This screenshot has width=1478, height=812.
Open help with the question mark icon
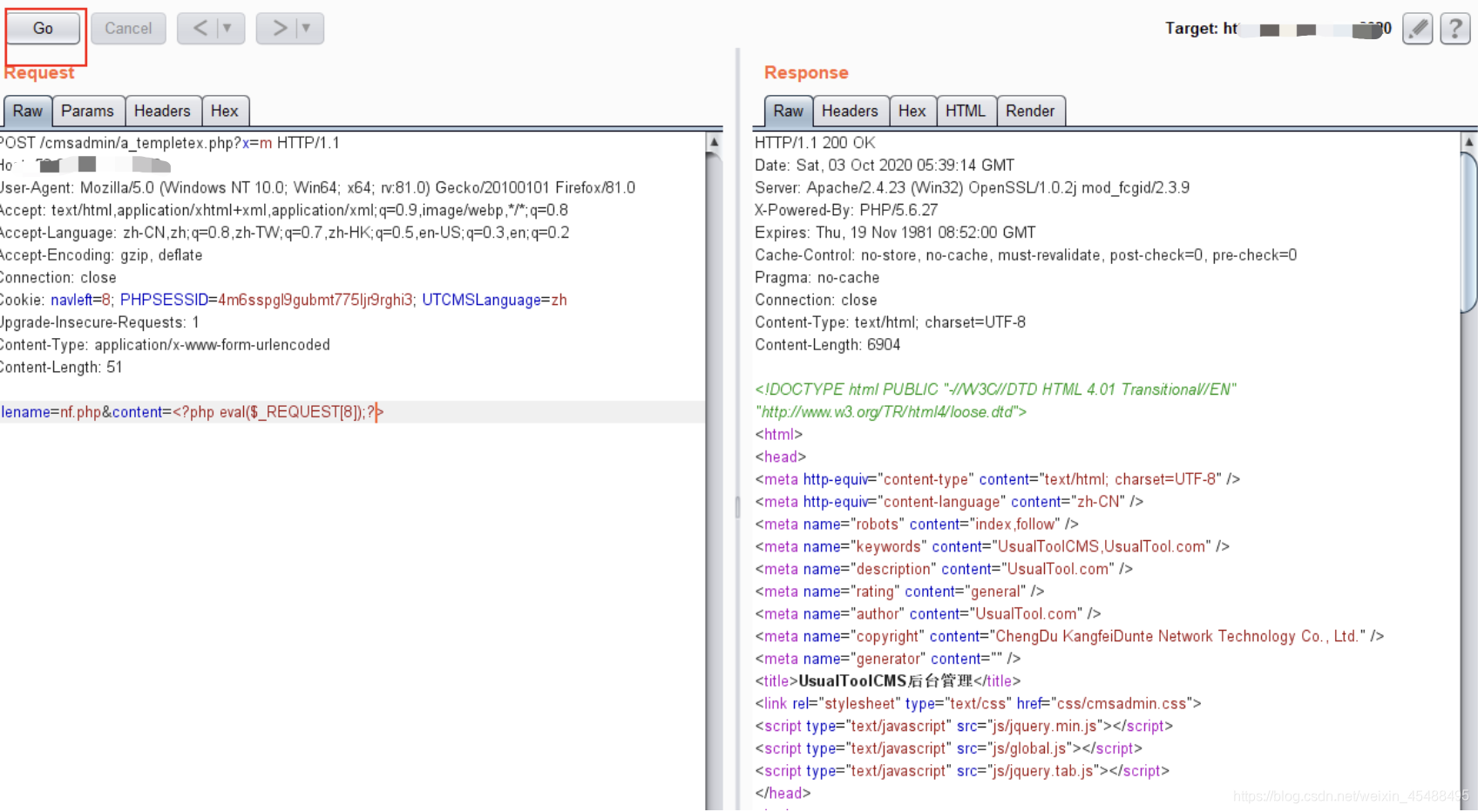[x=1455, y=29]
